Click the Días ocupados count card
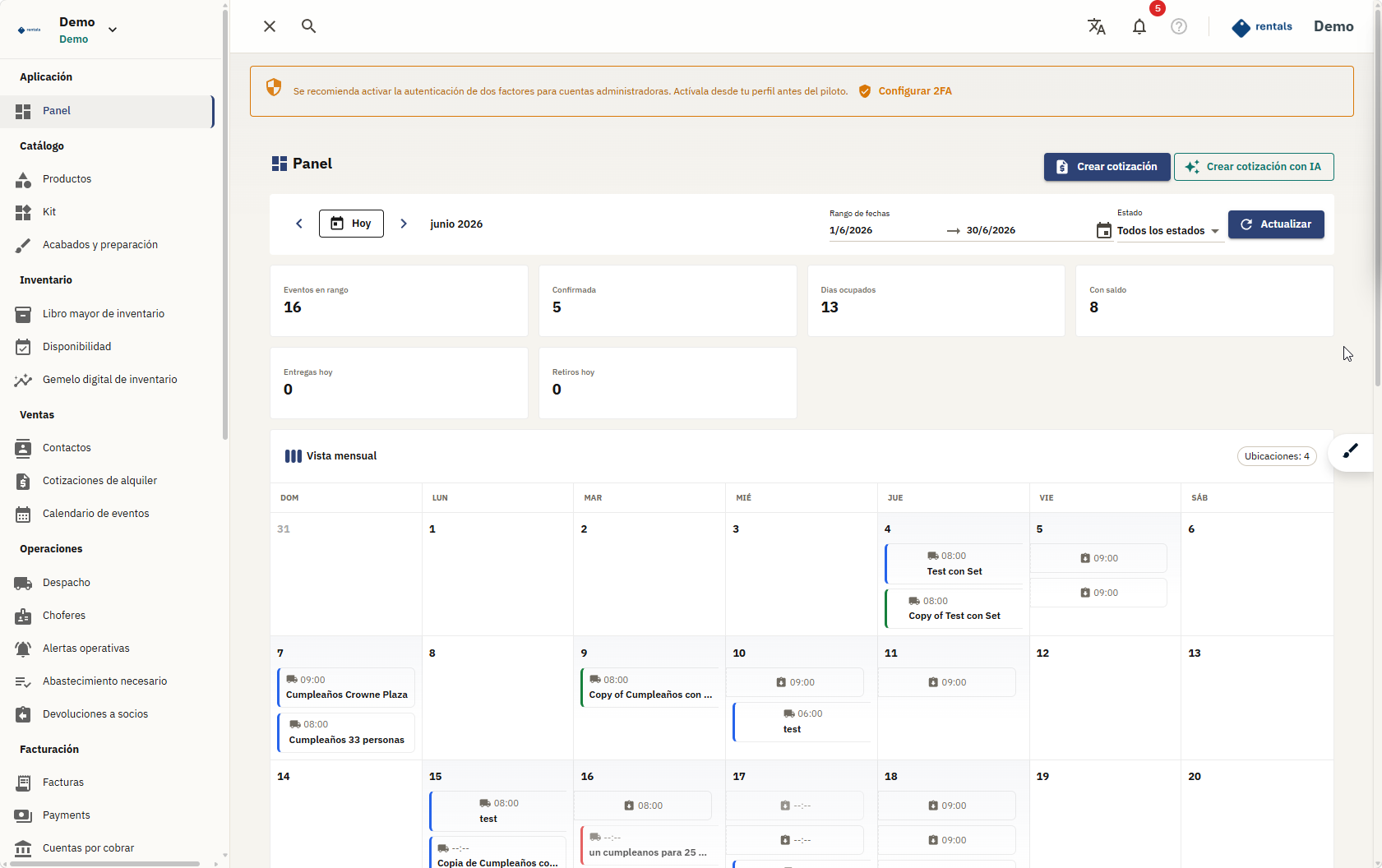Image resolution: width=1382 pixels, height=868 pixels. [936, 301]
